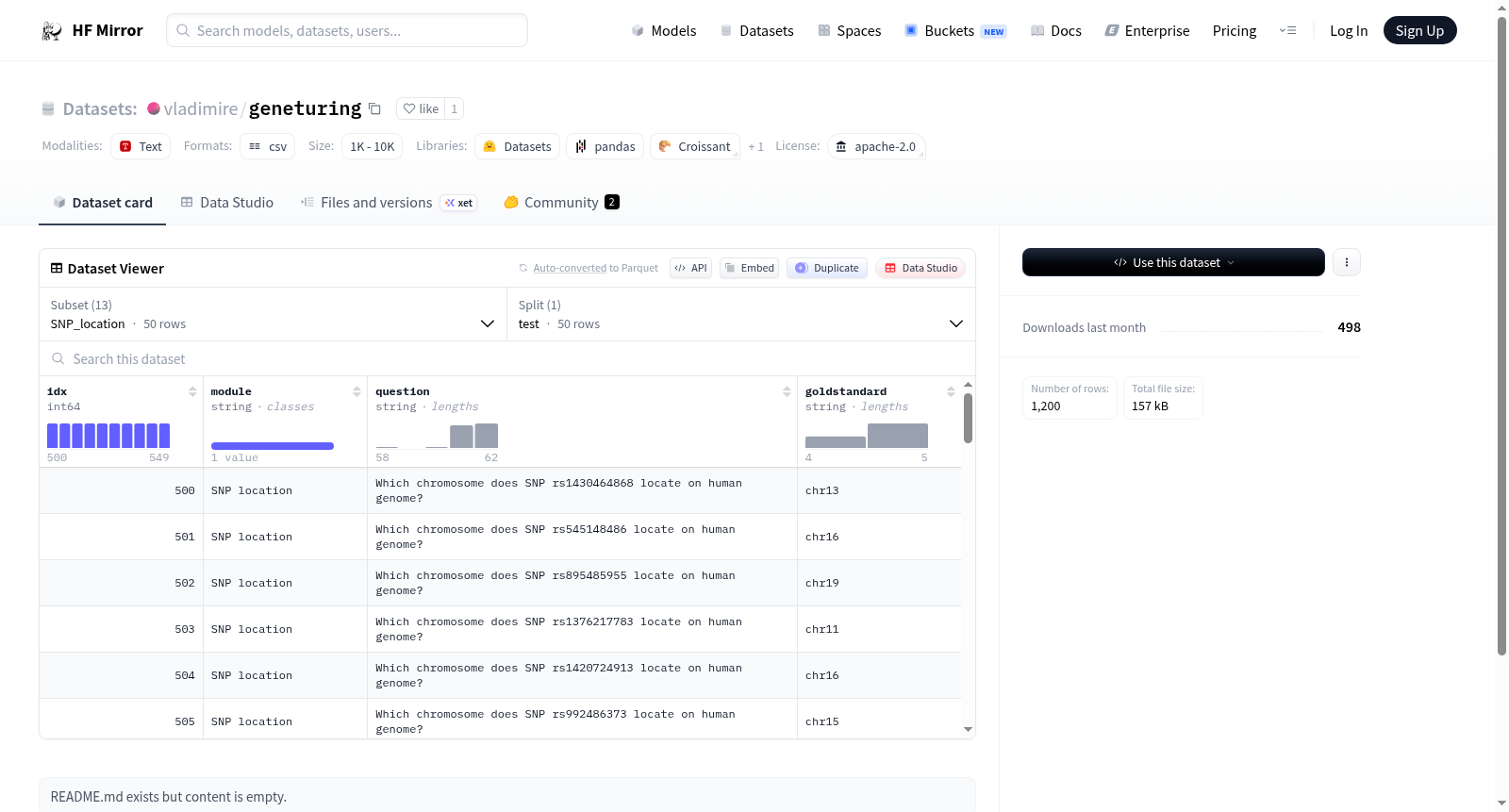
Task: Open the Embed button
Action: (750, 268)
